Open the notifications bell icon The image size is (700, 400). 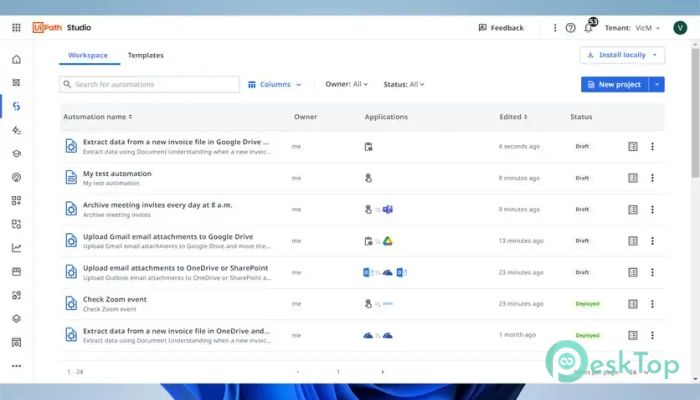tap(588, 28)
